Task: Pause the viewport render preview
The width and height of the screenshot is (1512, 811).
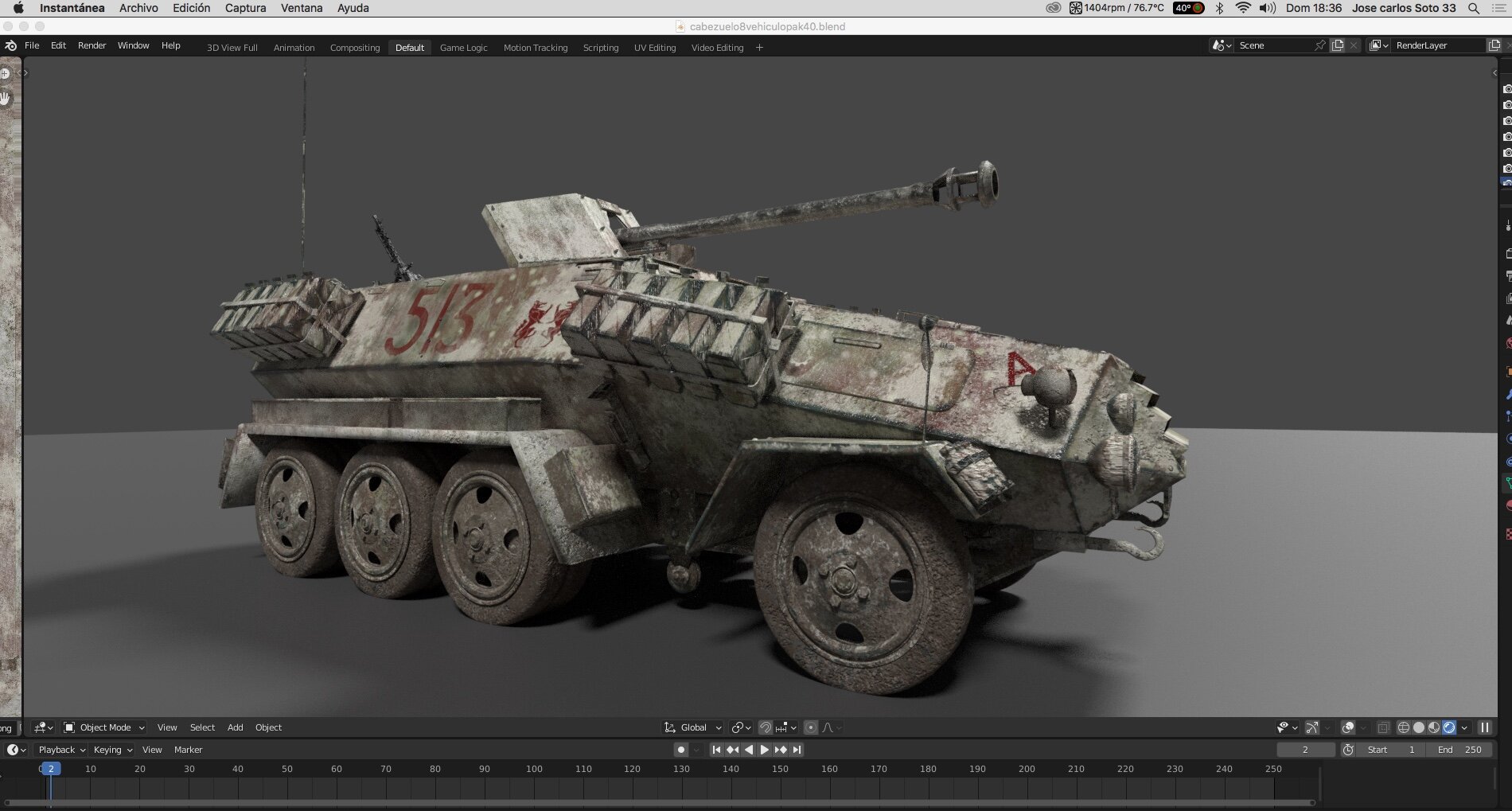Action: 1484,727
